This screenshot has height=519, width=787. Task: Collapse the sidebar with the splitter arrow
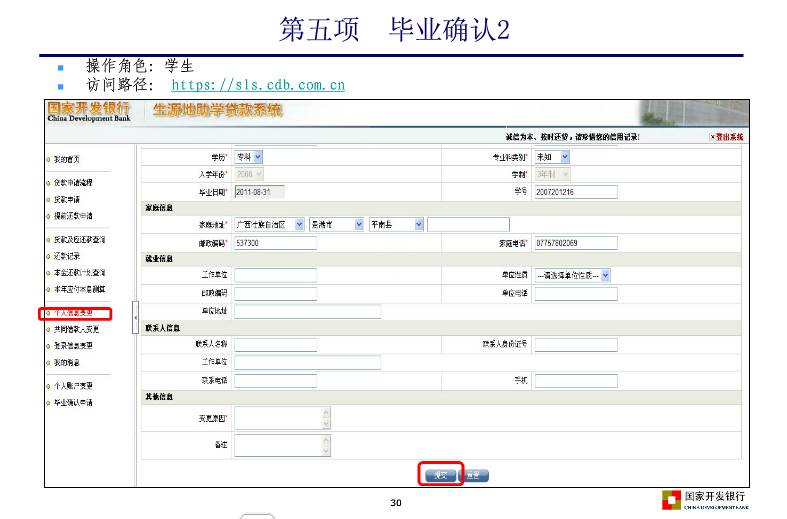(136, 316)
